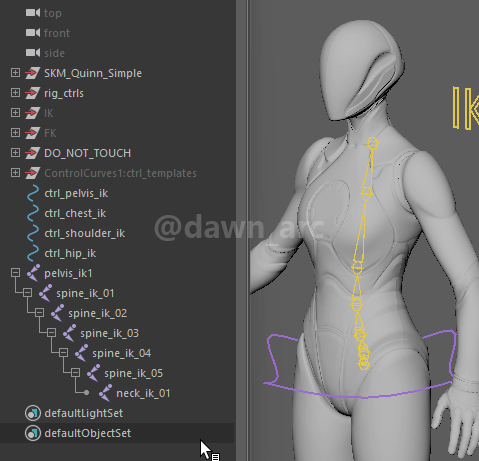Click the rig_ctrls transform node icon

(x=33, y=93)
